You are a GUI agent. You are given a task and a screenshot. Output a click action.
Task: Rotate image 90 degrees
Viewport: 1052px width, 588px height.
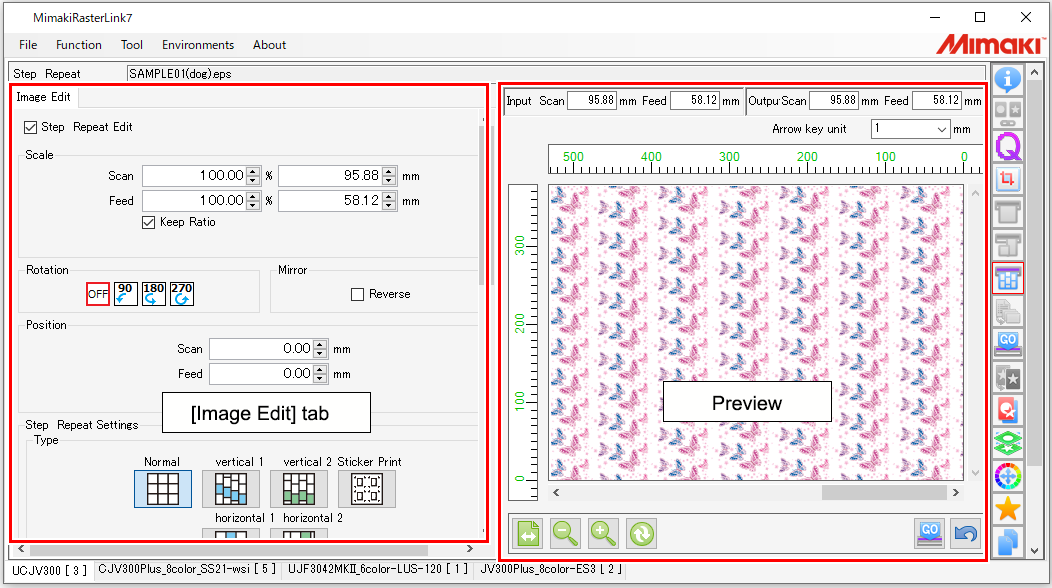point(126,293)
